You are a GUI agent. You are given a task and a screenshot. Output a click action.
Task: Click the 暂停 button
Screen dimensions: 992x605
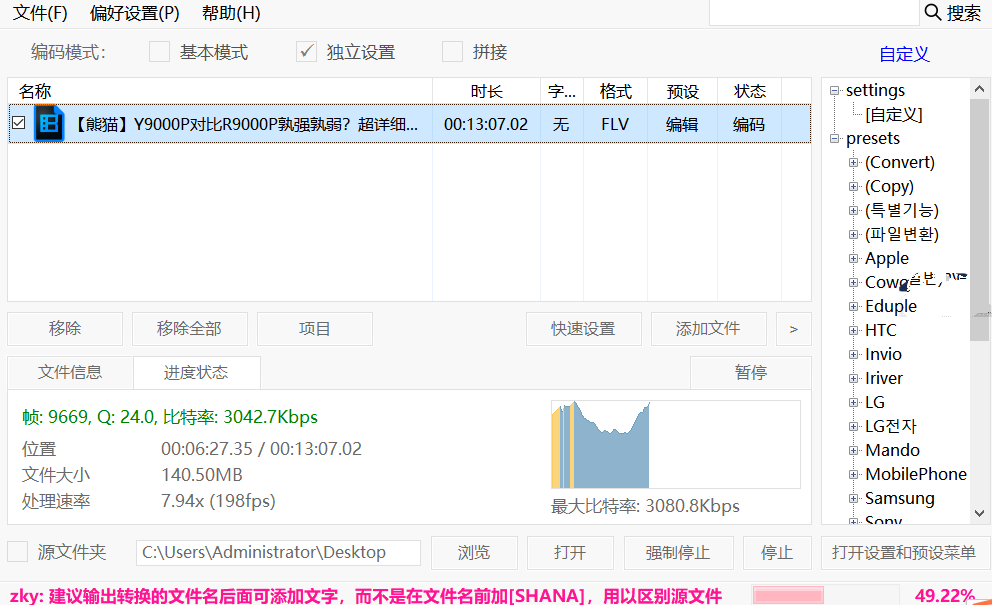(x=751, y=372)
